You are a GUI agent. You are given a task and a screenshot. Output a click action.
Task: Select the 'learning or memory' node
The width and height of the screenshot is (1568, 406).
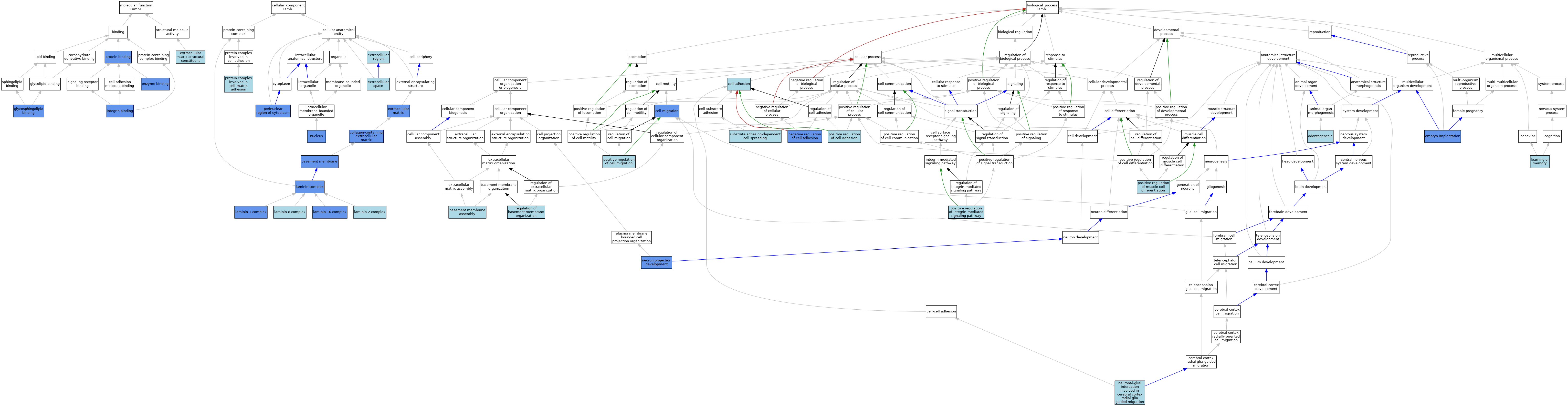point(1540,161)
